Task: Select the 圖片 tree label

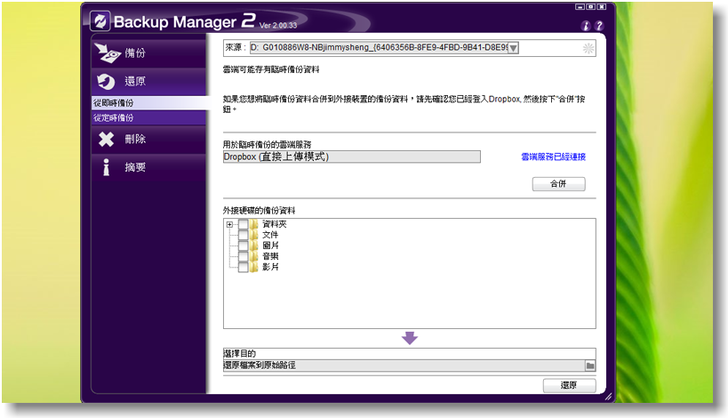Action: coord(270,246)
